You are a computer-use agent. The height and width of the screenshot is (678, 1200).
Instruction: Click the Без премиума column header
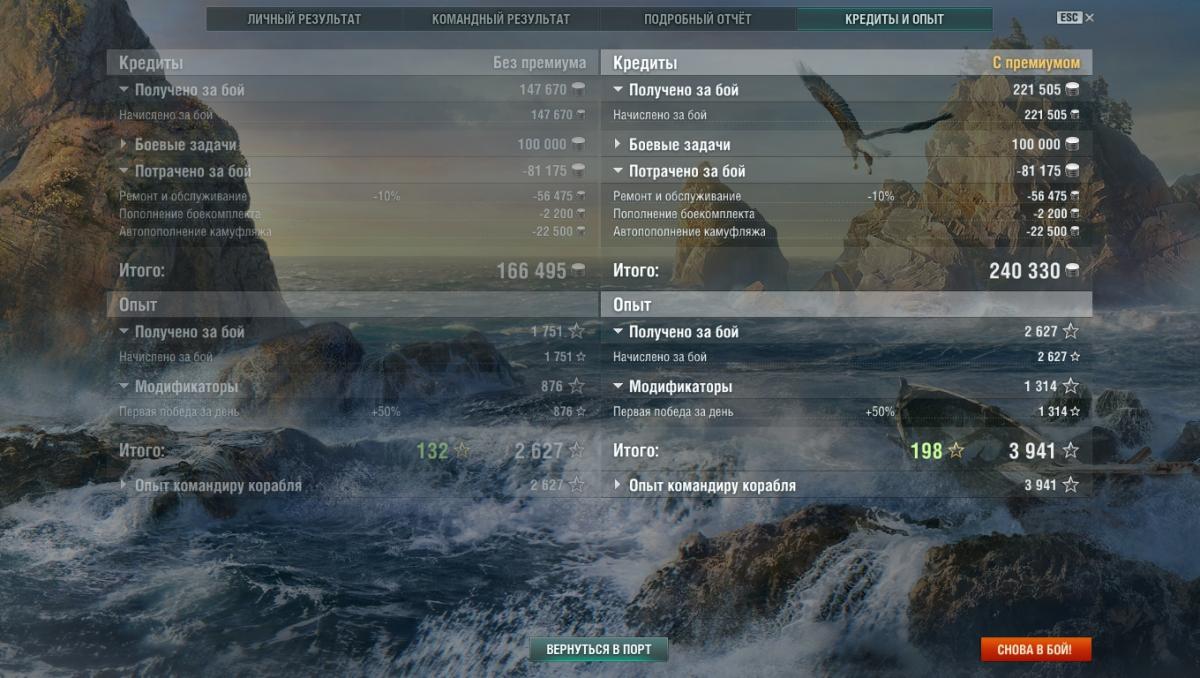tap(539, 63)
